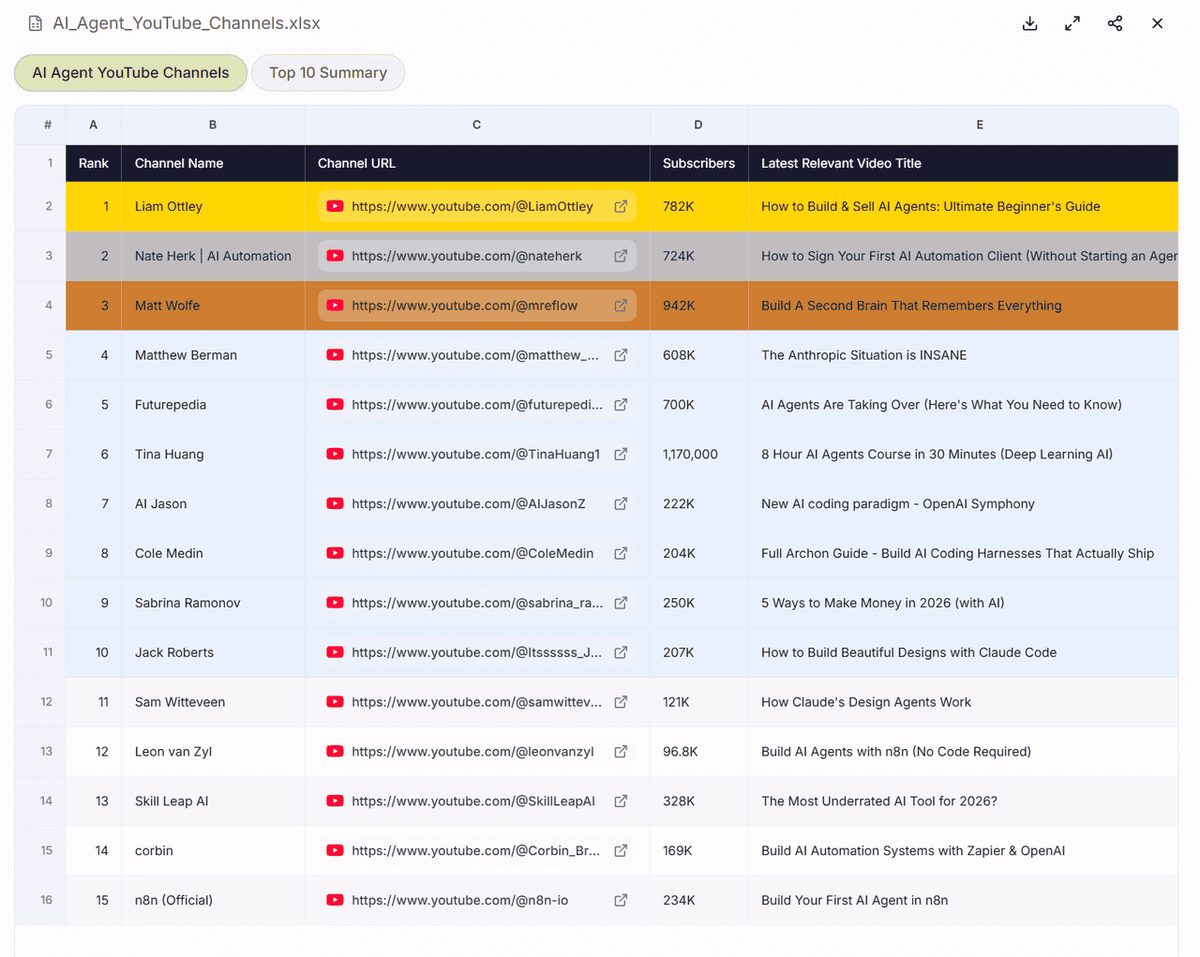Select 'New AI coding paradigm - OpenAI Symphony' cell
The height and width of the screenshot is (957, 1200).
(x=963, y=503)
